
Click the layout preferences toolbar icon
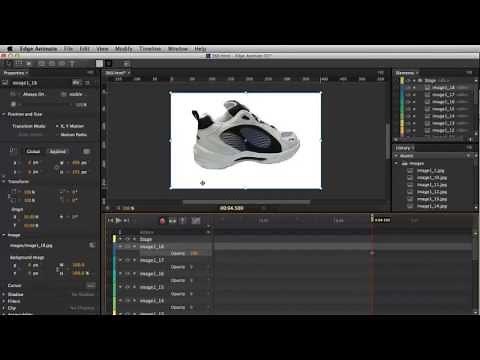[x=126, y=63]
